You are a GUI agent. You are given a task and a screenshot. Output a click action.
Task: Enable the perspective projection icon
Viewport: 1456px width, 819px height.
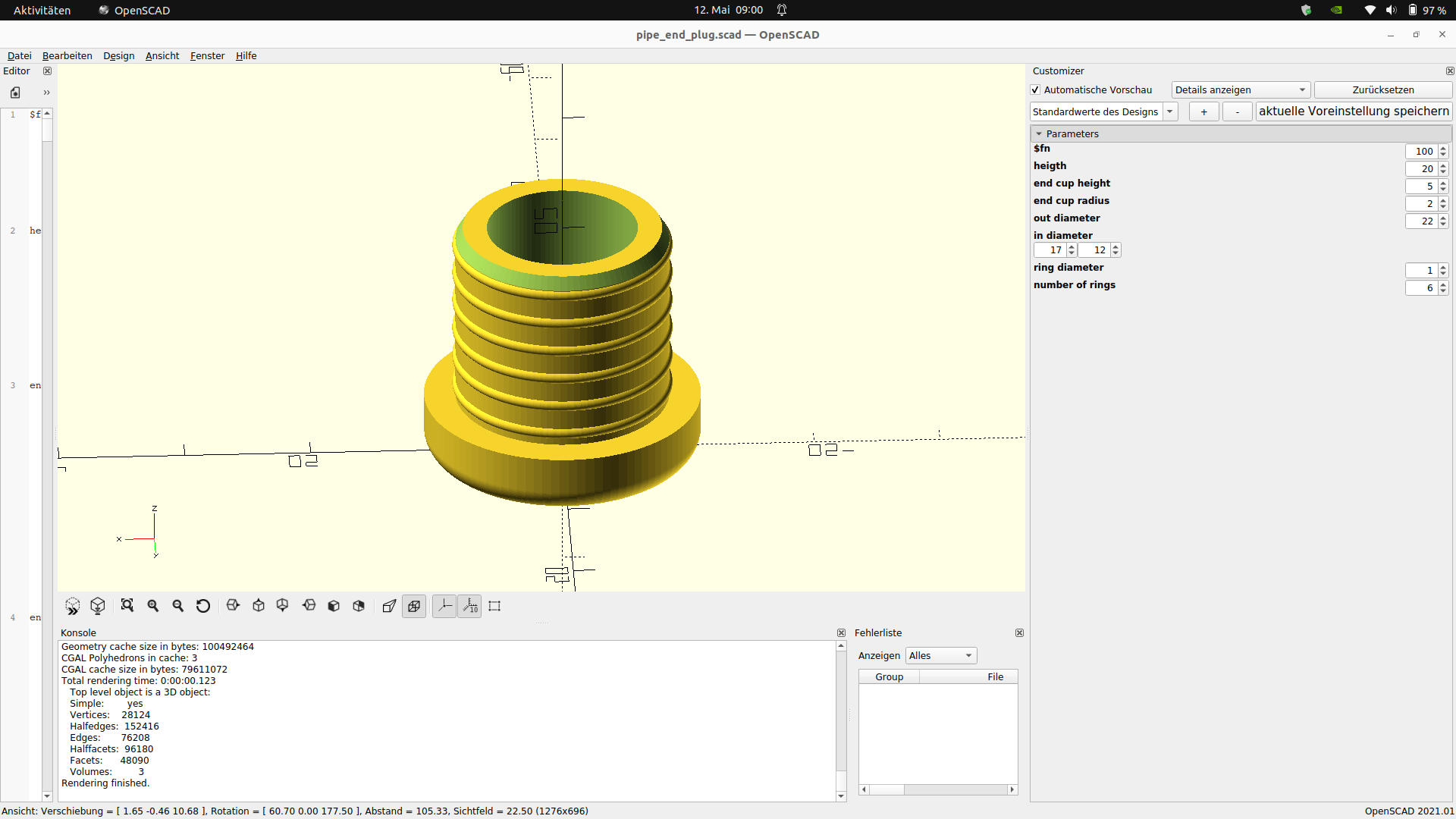(x=389, y=606)
